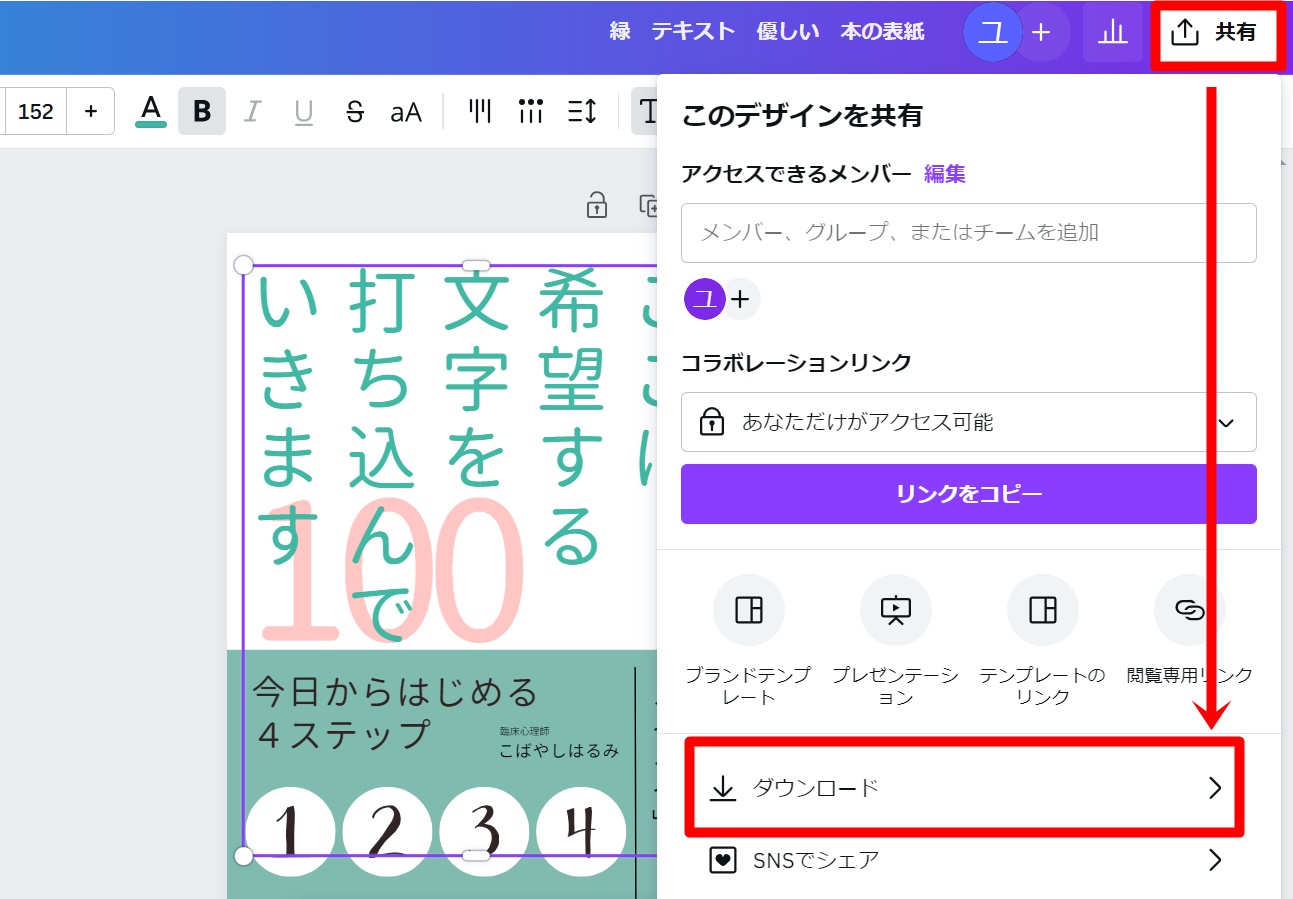The height and width of the screenshot is (899, 1293).
Task: Click circle number 3 on canvas
Action: click(484, 832)
